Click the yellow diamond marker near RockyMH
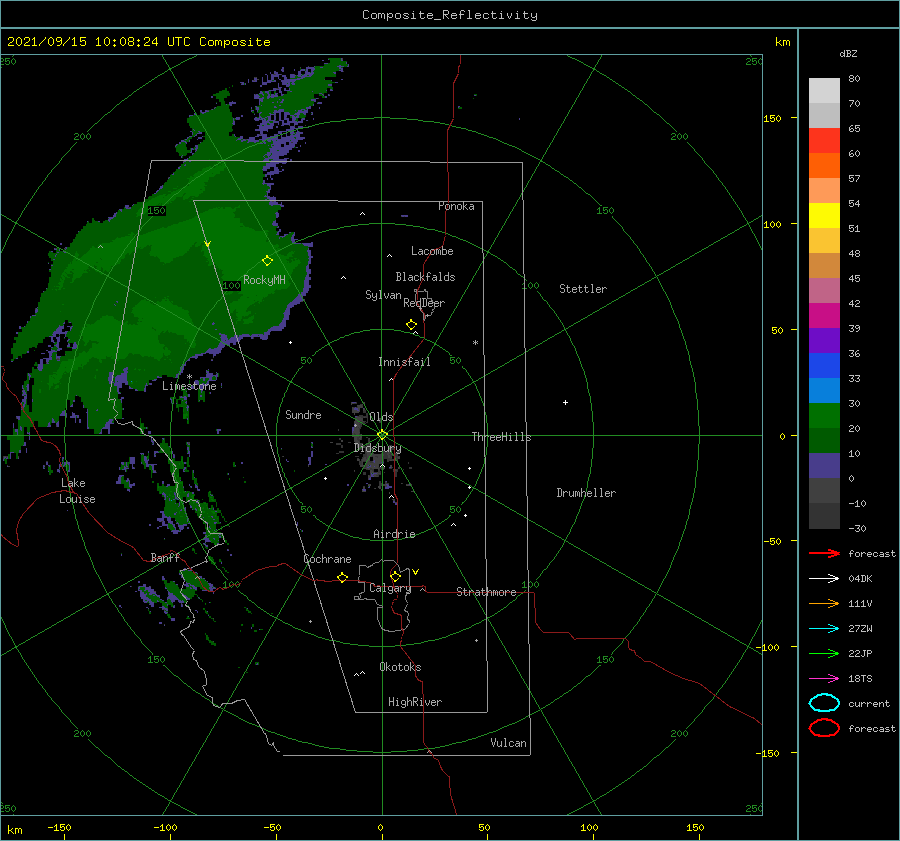 click(267, 261)
